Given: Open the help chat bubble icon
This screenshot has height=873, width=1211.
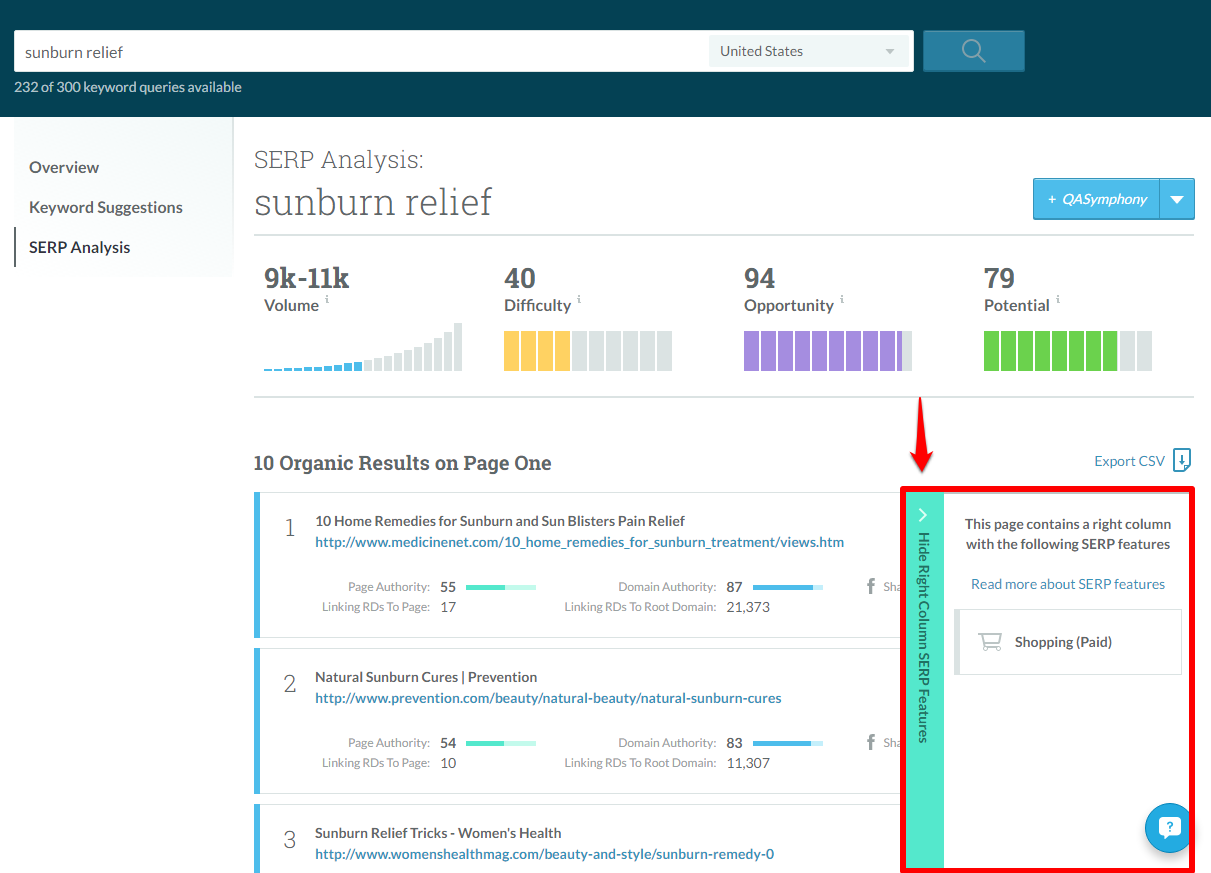Looking at the screenshot, I should (1168, 828).
